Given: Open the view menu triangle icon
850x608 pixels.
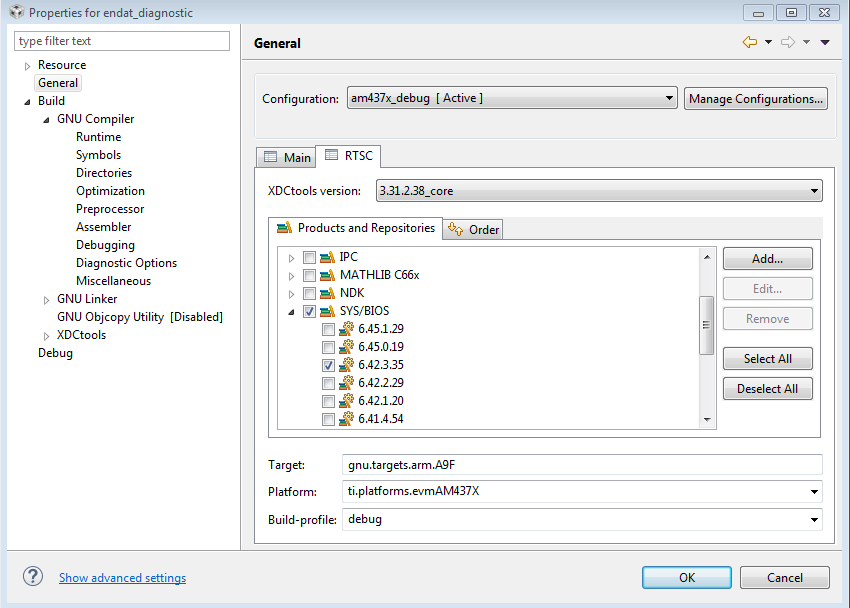Looking at the screenshot, I should click(x=825, y=42).
